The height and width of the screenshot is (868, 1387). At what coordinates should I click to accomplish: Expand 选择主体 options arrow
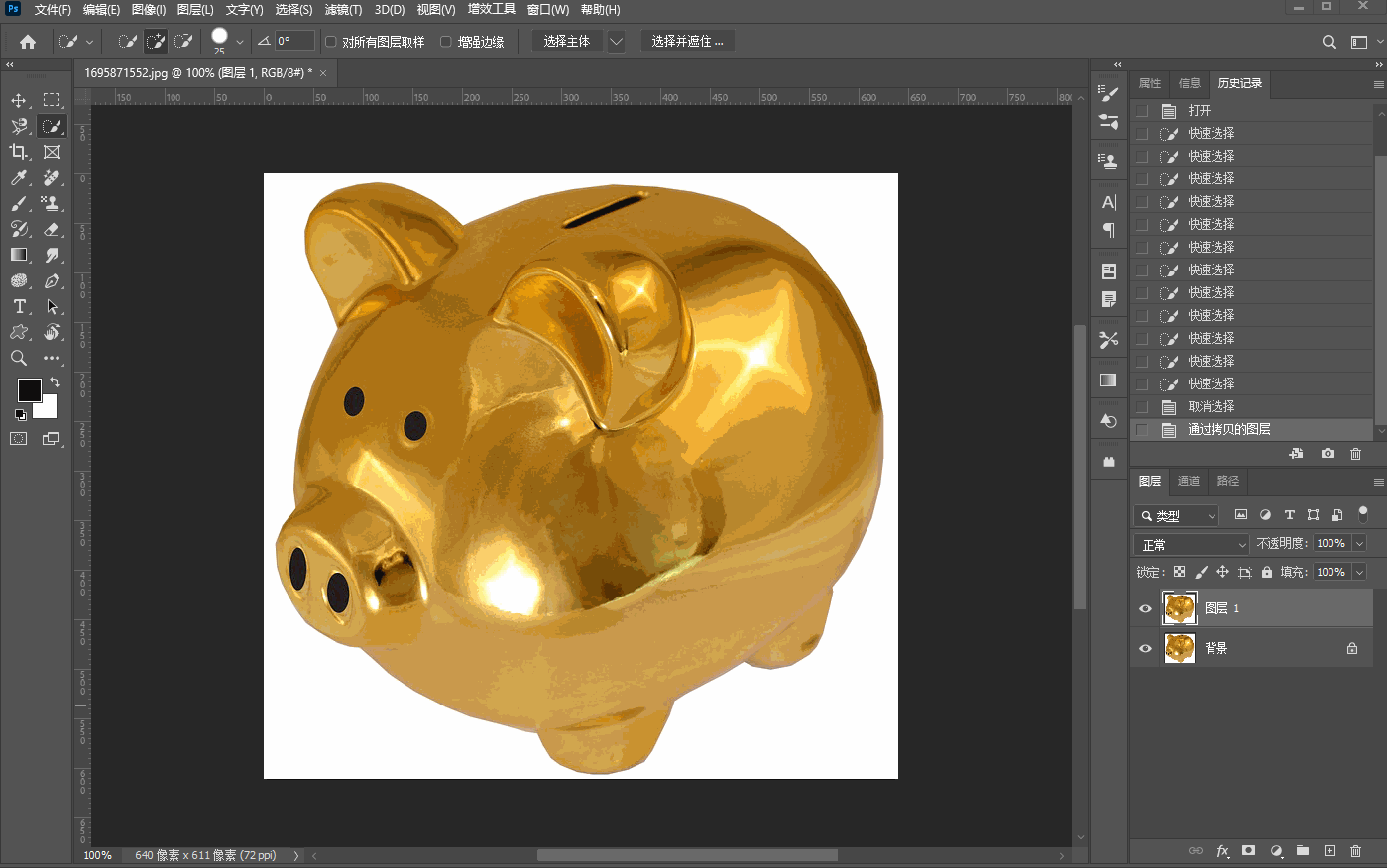tap(616, 42)
